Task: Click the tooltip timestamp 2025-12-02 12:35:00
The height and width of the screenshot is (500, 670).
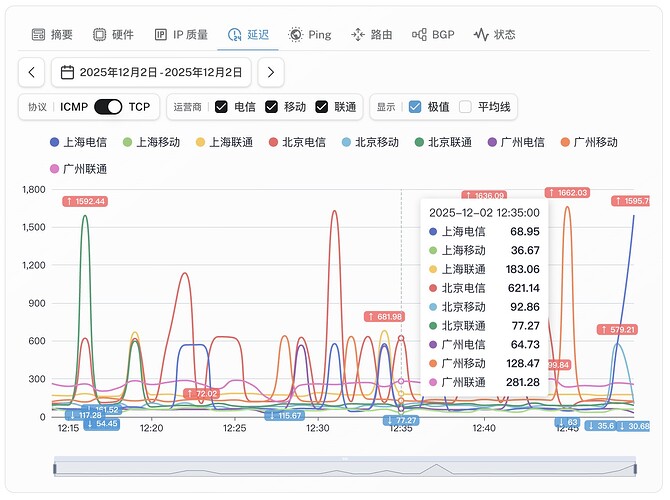Action: (x=484, y=213)
